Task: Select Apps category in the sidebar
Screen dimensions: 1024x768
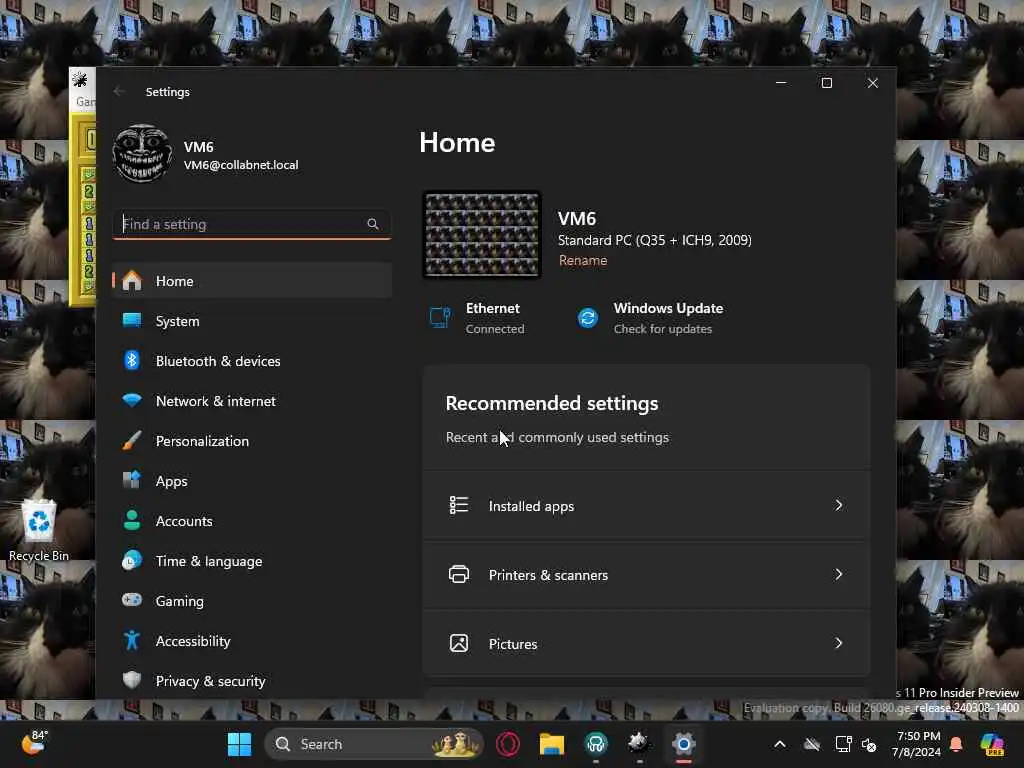Action: tap(252, 481)
